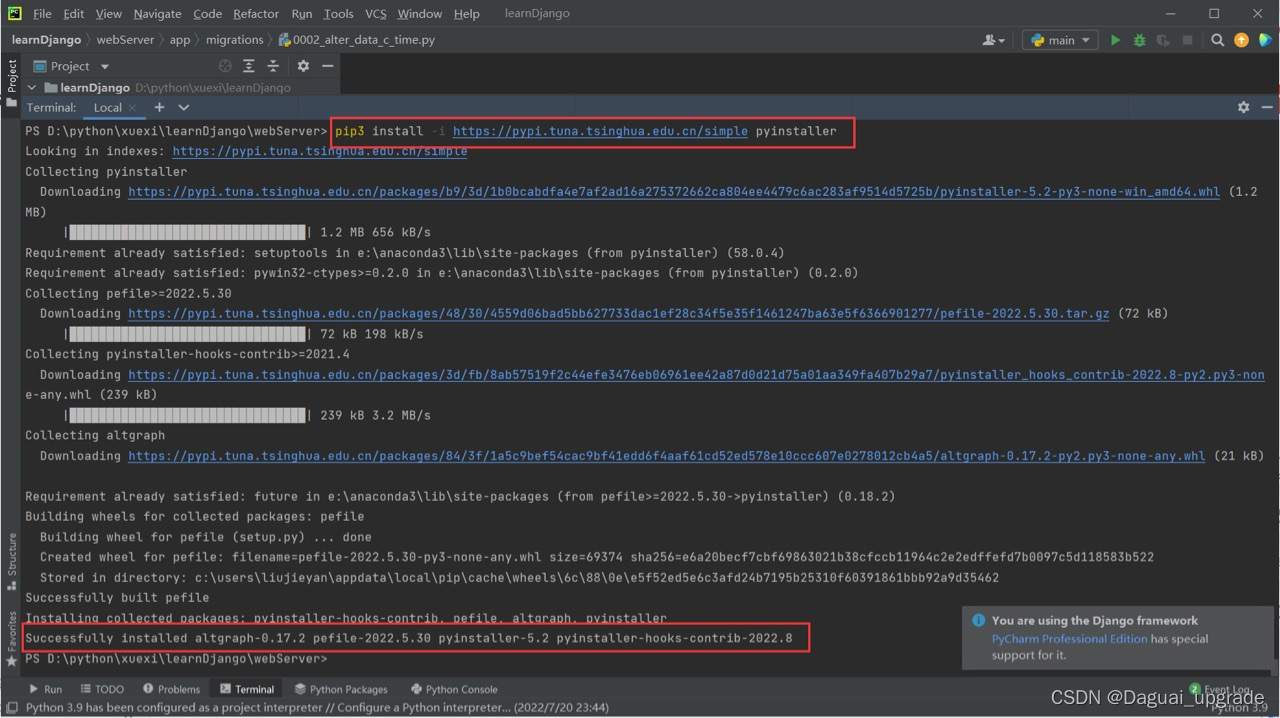Open the Edit menu
Viewport: 1280px width, 718px height.
tap(74, 14)
